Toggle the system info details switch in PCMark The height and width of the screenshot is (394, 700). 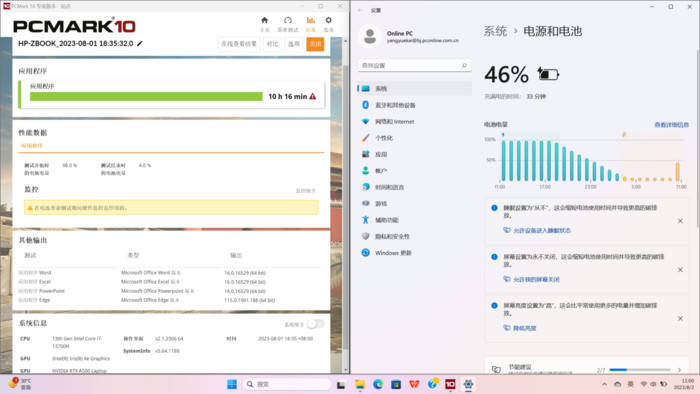tap(315, 324)
